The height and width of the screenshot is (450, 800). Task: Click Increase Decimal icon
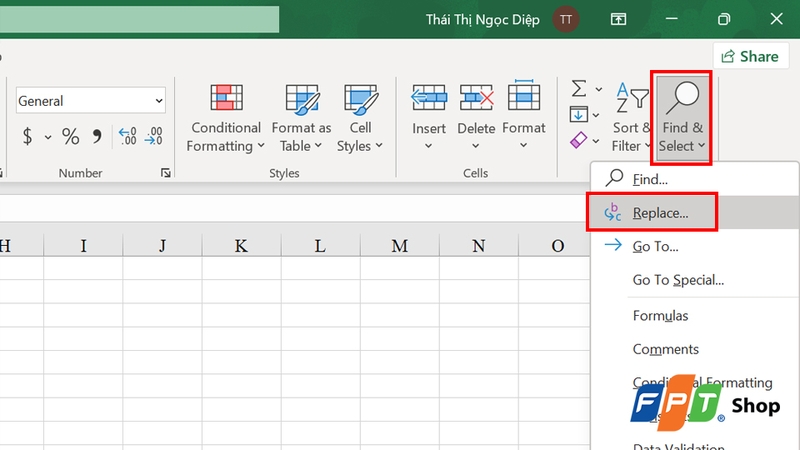128,136
